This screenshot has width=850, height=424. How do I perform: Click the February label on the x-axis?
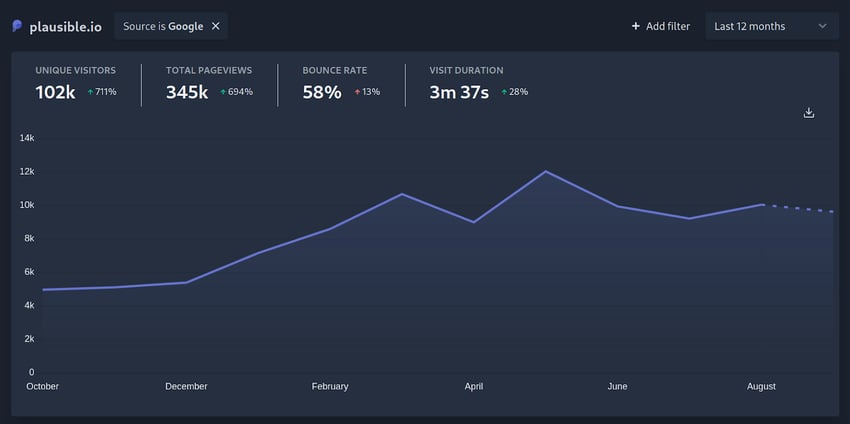(x=330, y=386)
